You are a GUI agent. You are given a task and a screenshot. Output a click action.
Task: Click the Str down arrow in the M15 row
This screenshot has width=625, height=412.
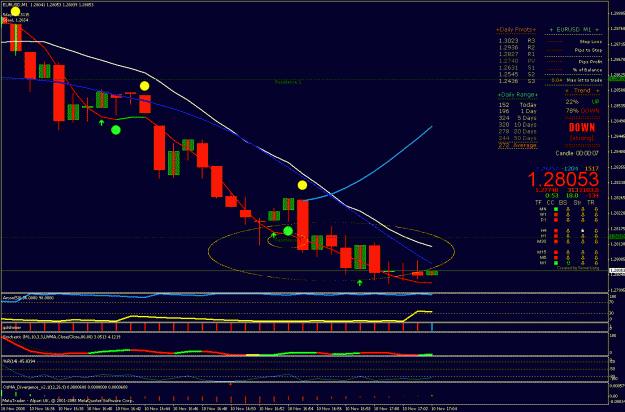(583, 252)
